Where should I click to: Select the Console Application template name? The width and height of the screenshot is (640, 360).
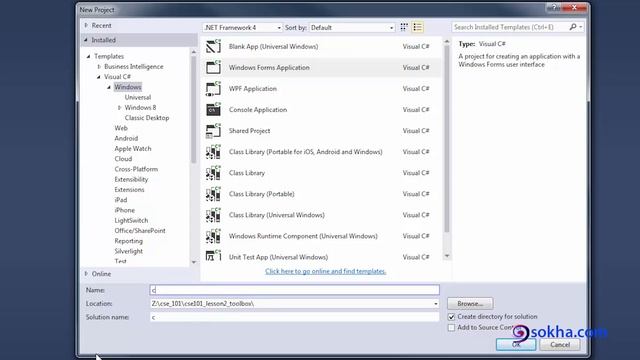(258, 110)
